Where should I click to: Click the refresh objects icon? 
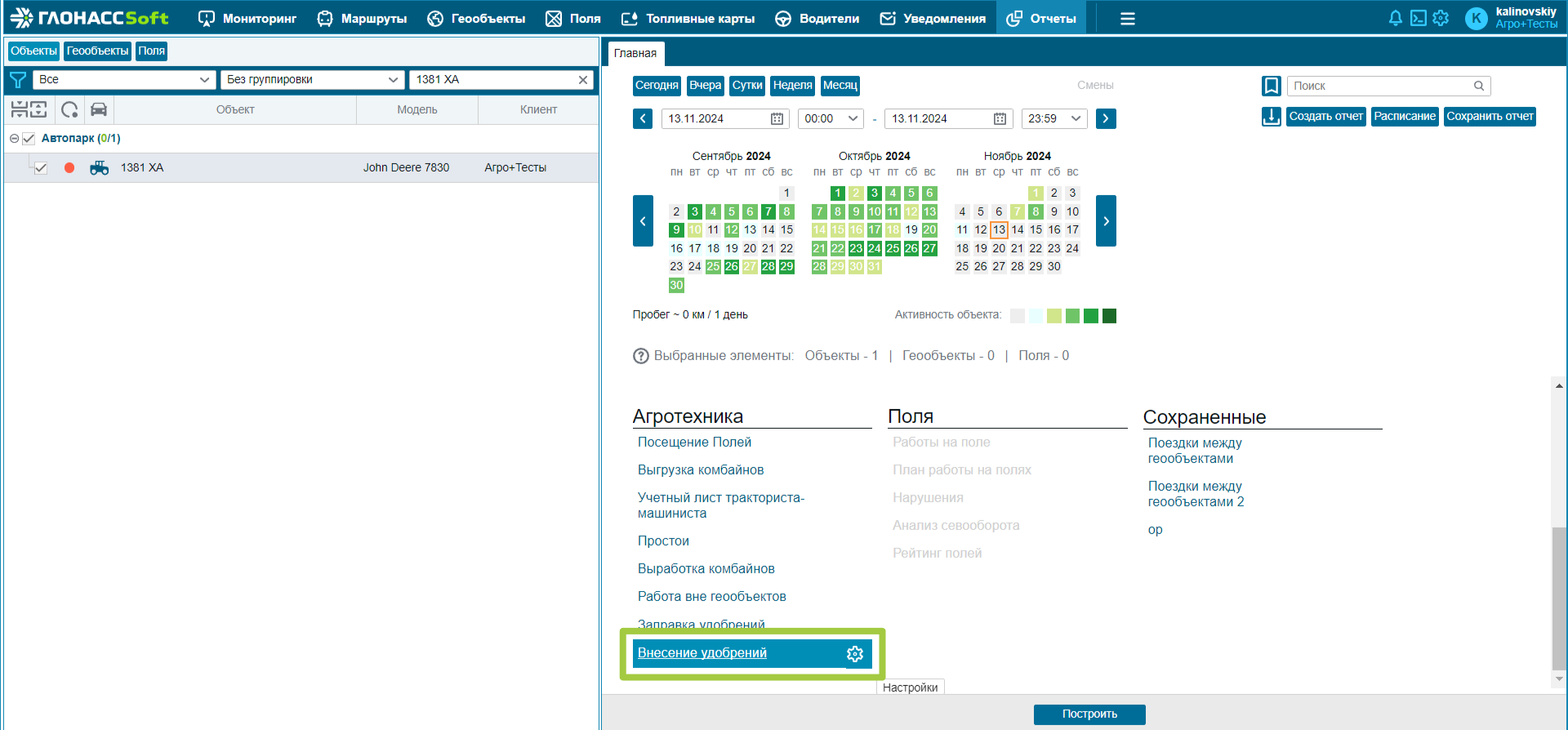tap(69, 109)
